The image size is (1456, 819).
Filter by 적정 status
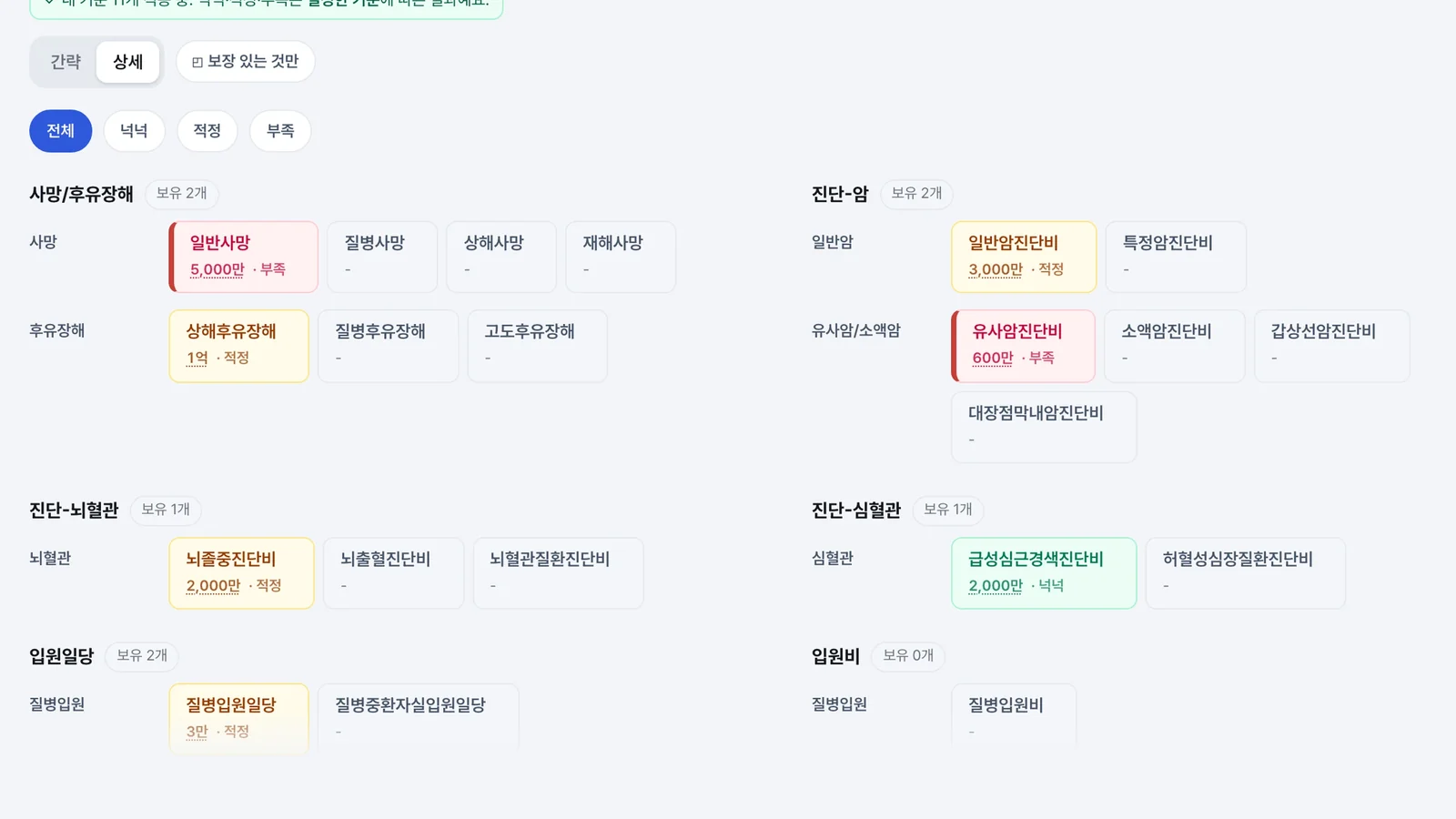pos(207,131)
